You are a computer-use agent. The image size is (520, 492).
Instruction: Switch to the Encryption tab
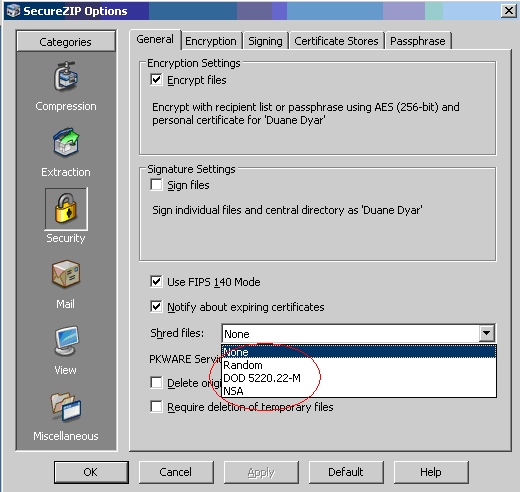(x=211, y=41)
